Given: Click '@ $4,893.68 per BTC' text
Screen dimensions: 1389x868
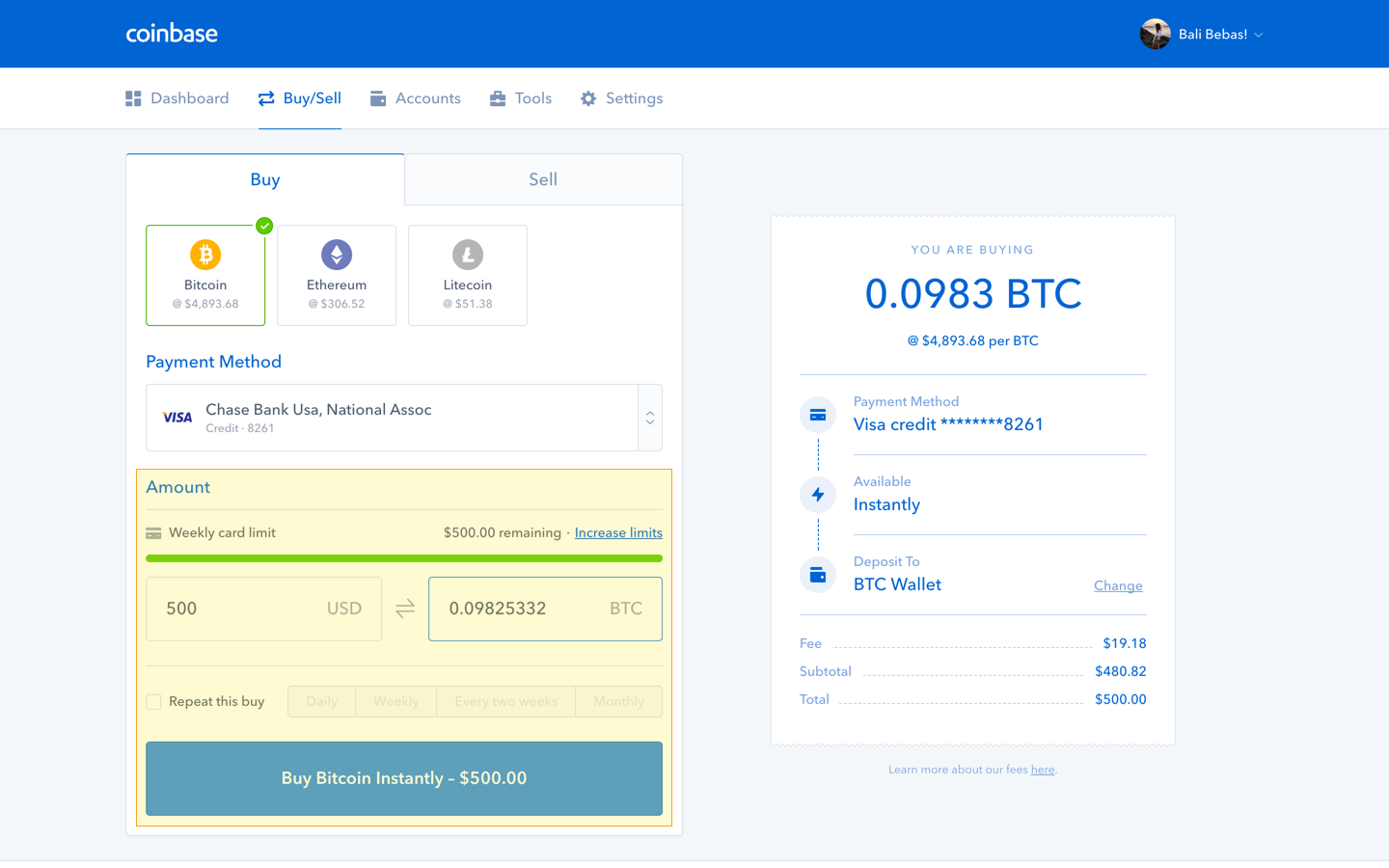Looking at the screenshot, I should point(973,340).
